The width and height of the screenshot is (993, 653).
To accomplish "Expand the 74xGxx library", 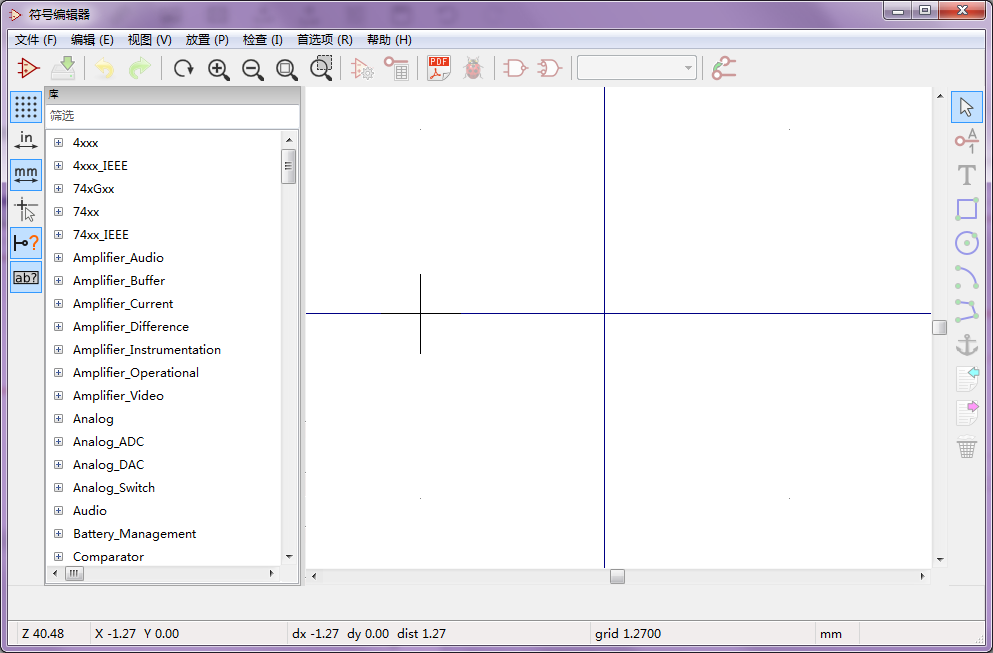I will [58, 189].
